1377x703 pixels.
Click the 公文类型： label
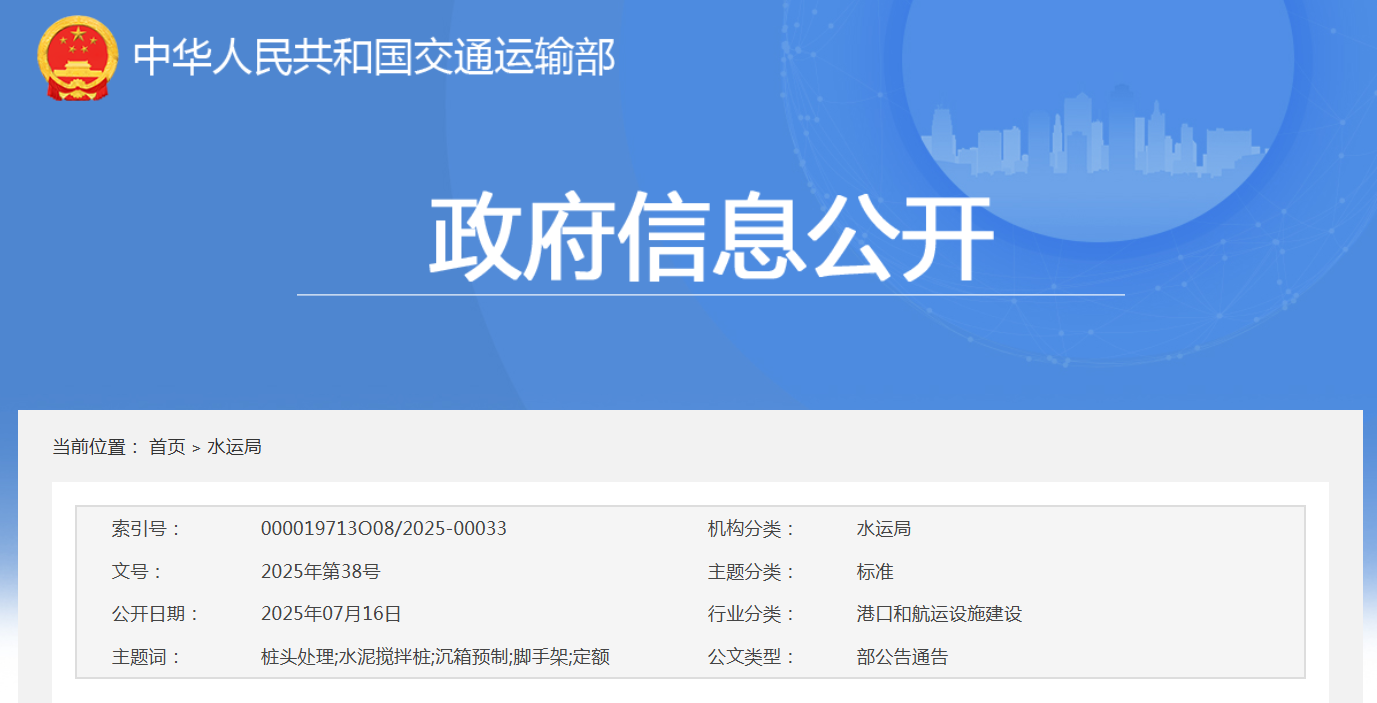click(752, 657)
